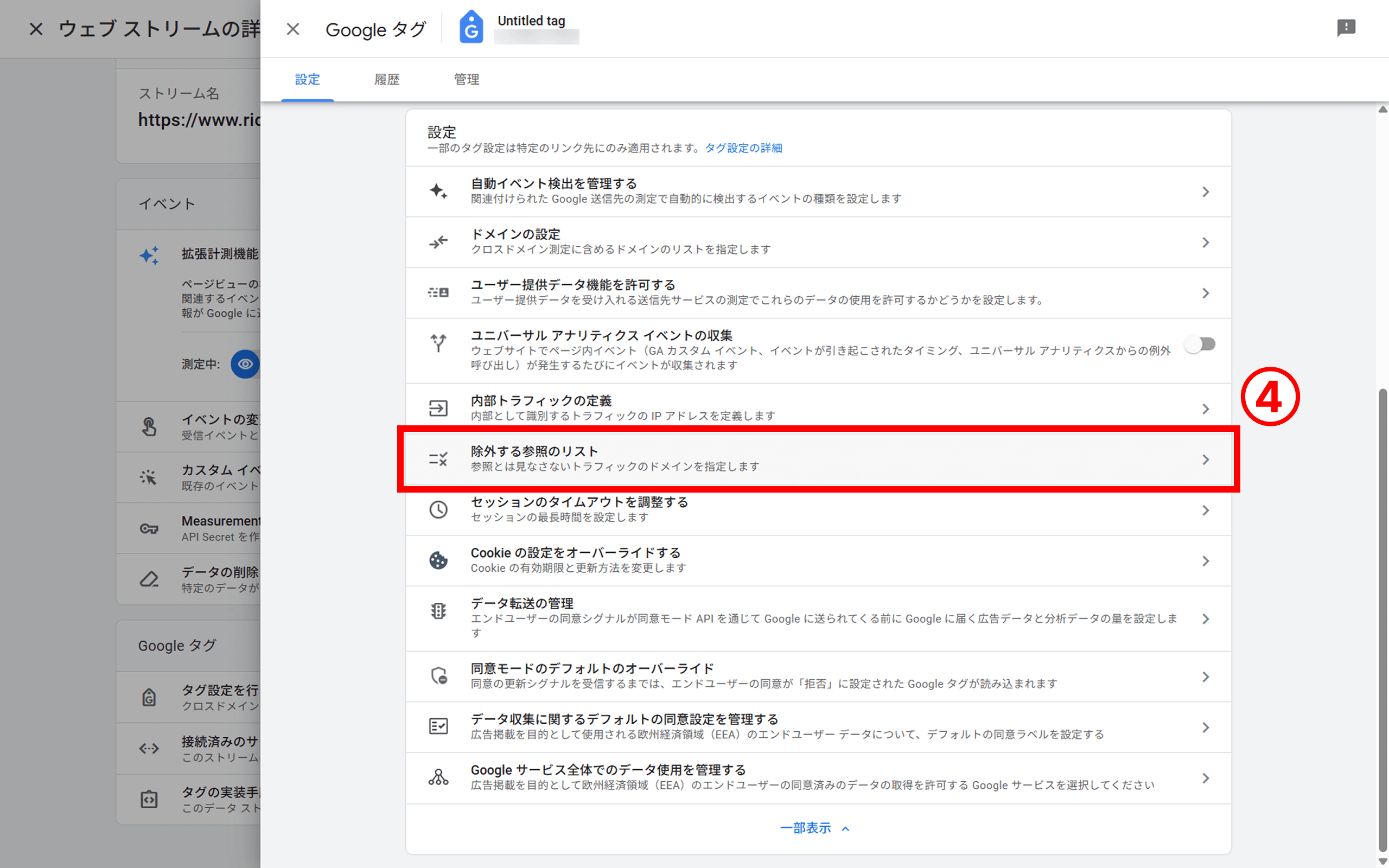This screenshot has height=868, width=1389.
Task: Click the blue Google tag icon beside Untitled tag
Action: click(470, 28)
